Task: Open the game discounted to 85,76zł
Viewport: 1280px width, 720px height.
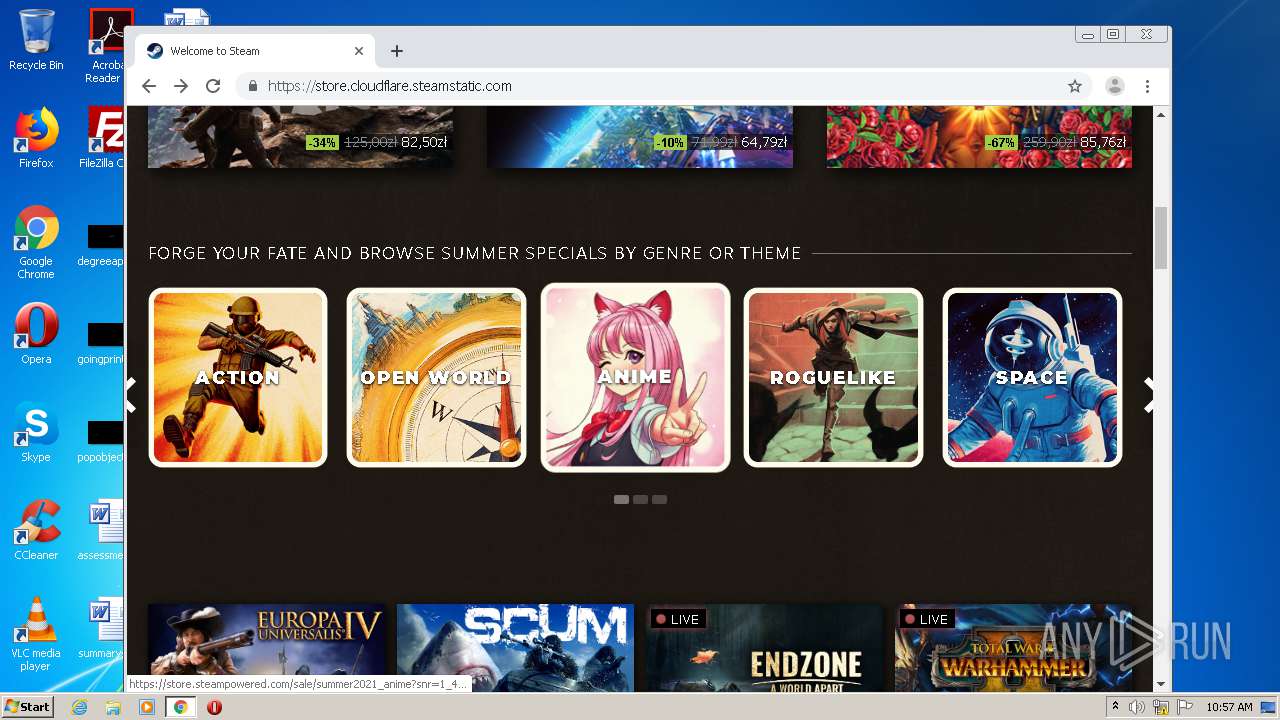Action: (x=979, y=137)
